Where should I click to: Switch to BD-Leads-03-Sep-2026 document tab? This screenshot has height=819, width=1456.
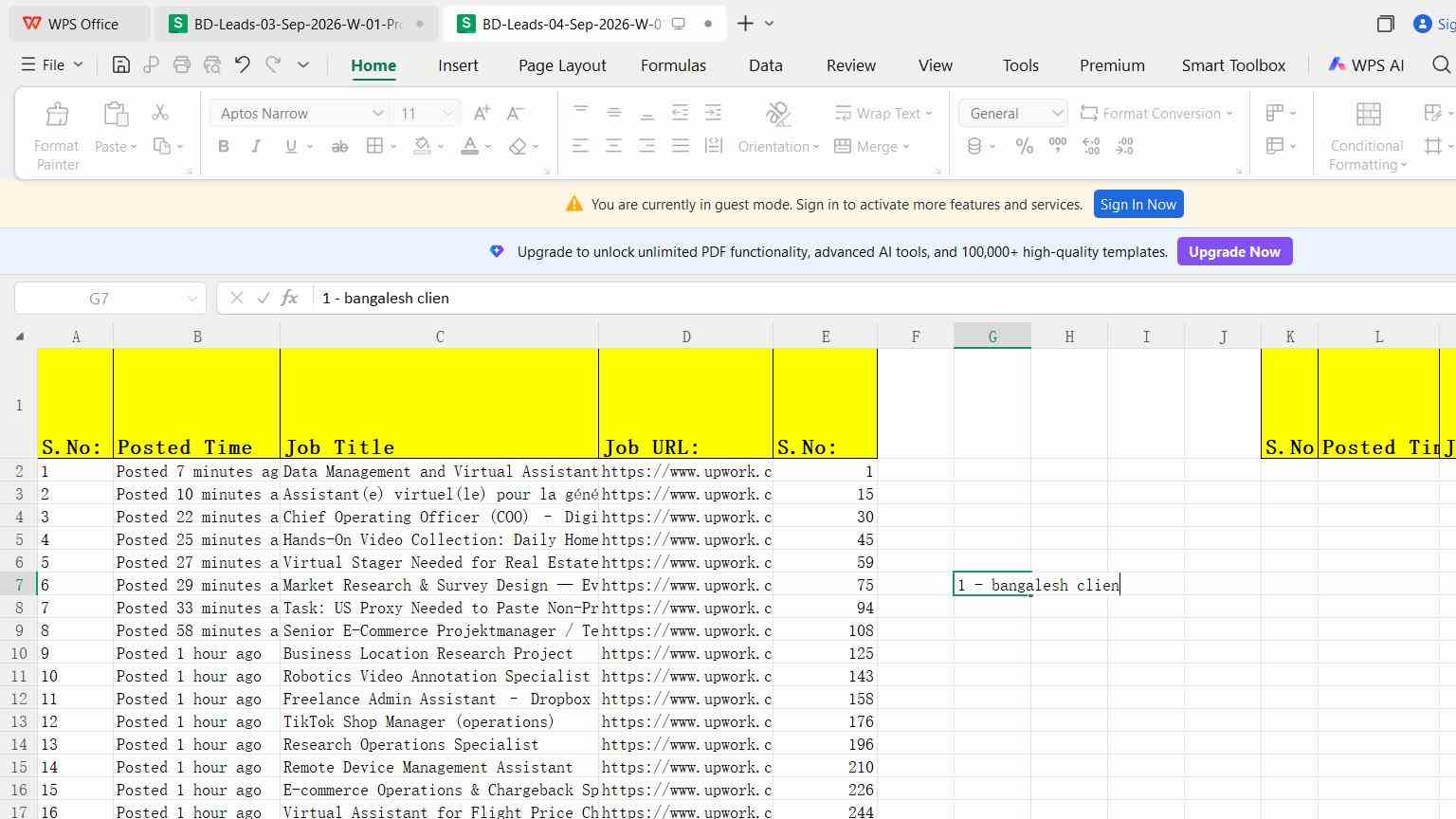click(296, 24)
